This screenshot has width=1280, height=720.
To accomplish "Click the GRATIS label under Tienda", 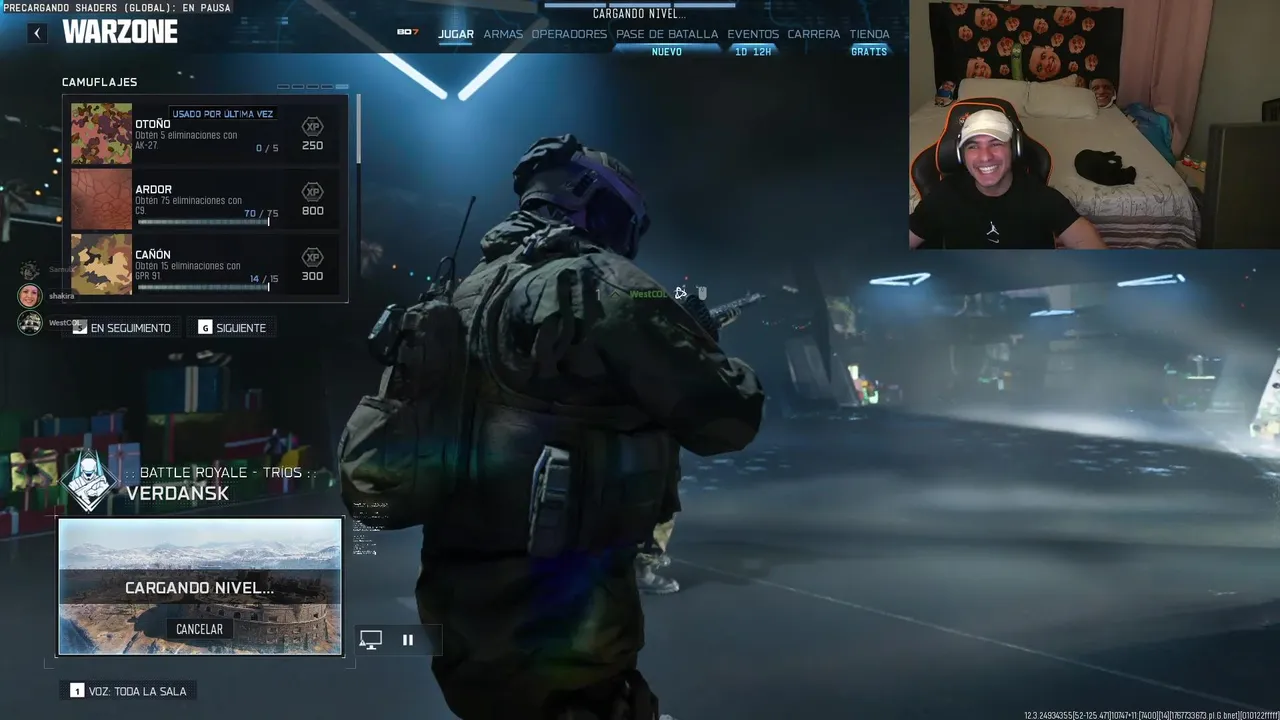I will 869,52.
